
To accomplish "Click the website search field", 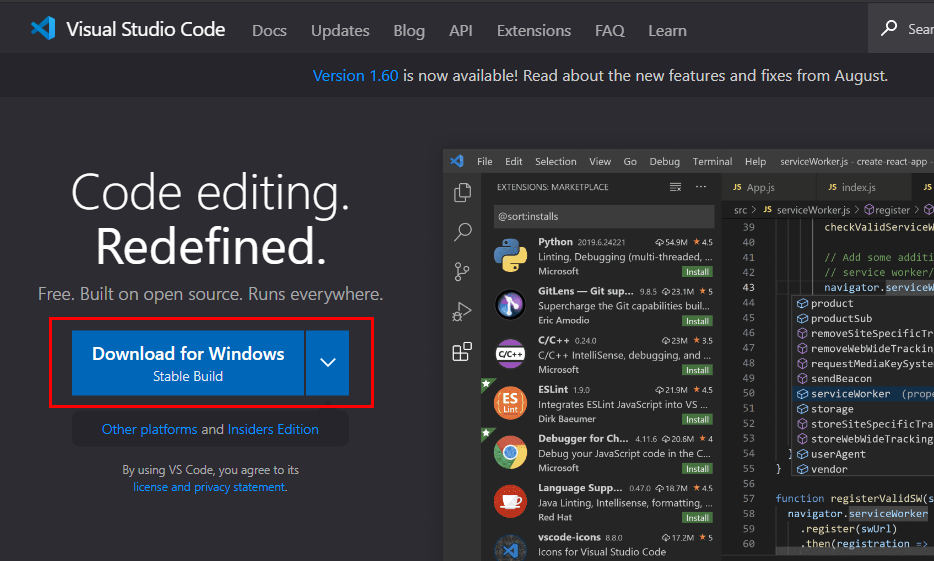I will 901,28.
